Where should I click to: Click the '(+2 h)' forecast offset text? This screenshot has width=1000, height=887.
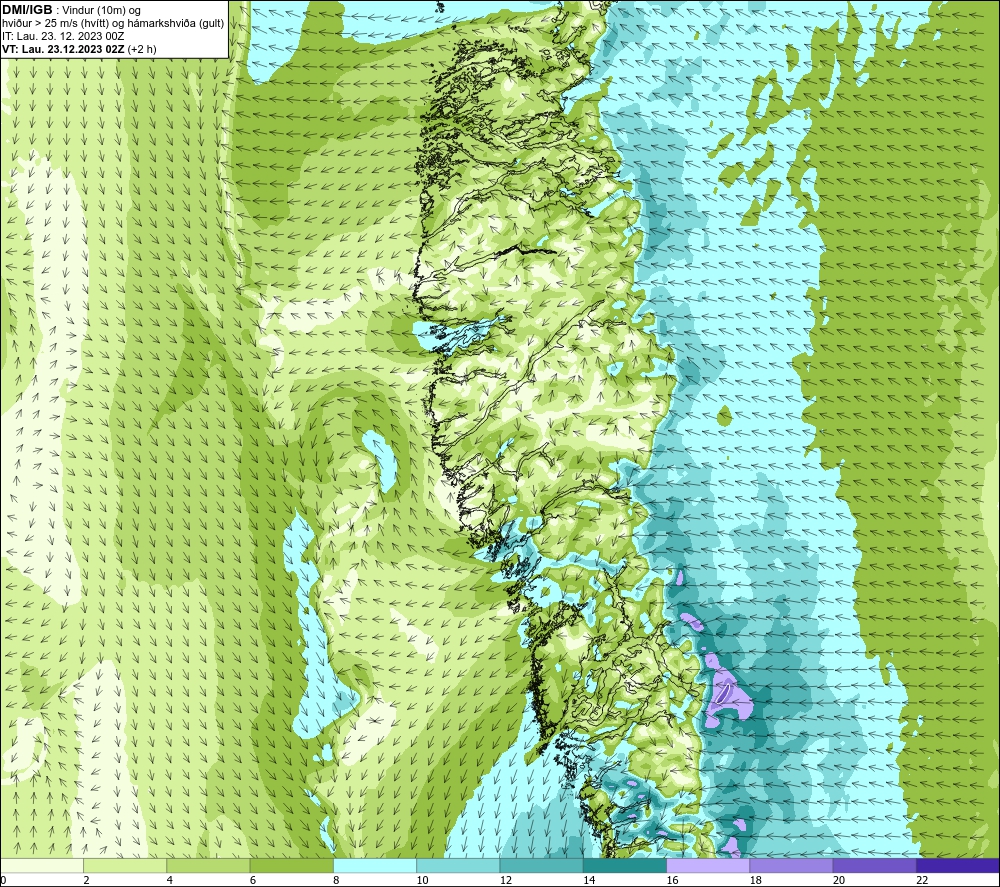[x=142, y=49]
